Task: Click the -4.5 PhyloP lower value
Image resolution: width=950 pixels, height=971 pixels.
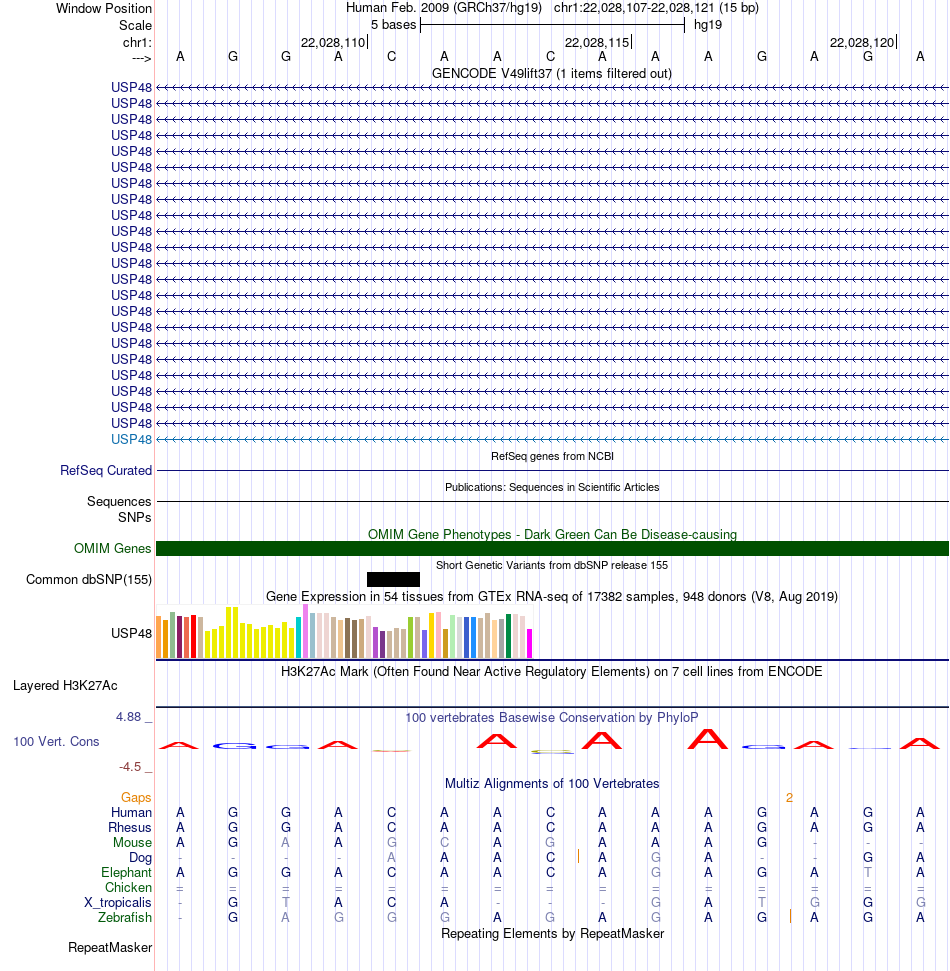Action: pos(130,767)
